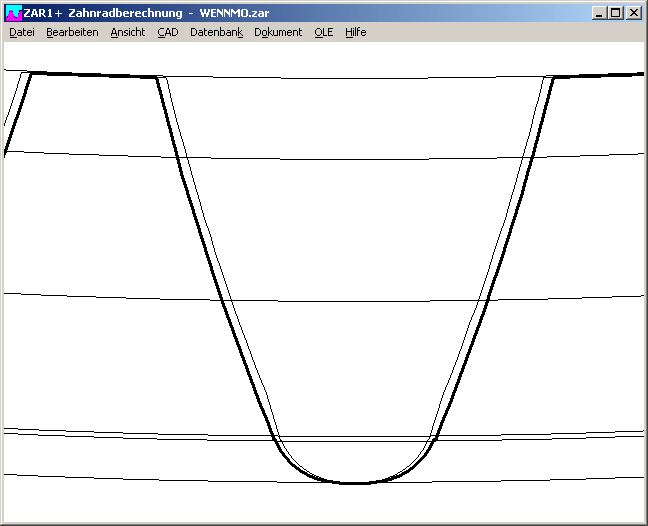Viewport: 648px width, 526px height.
Task: Click the top corner of the thick right flank
Action: [x=553, y=77]
